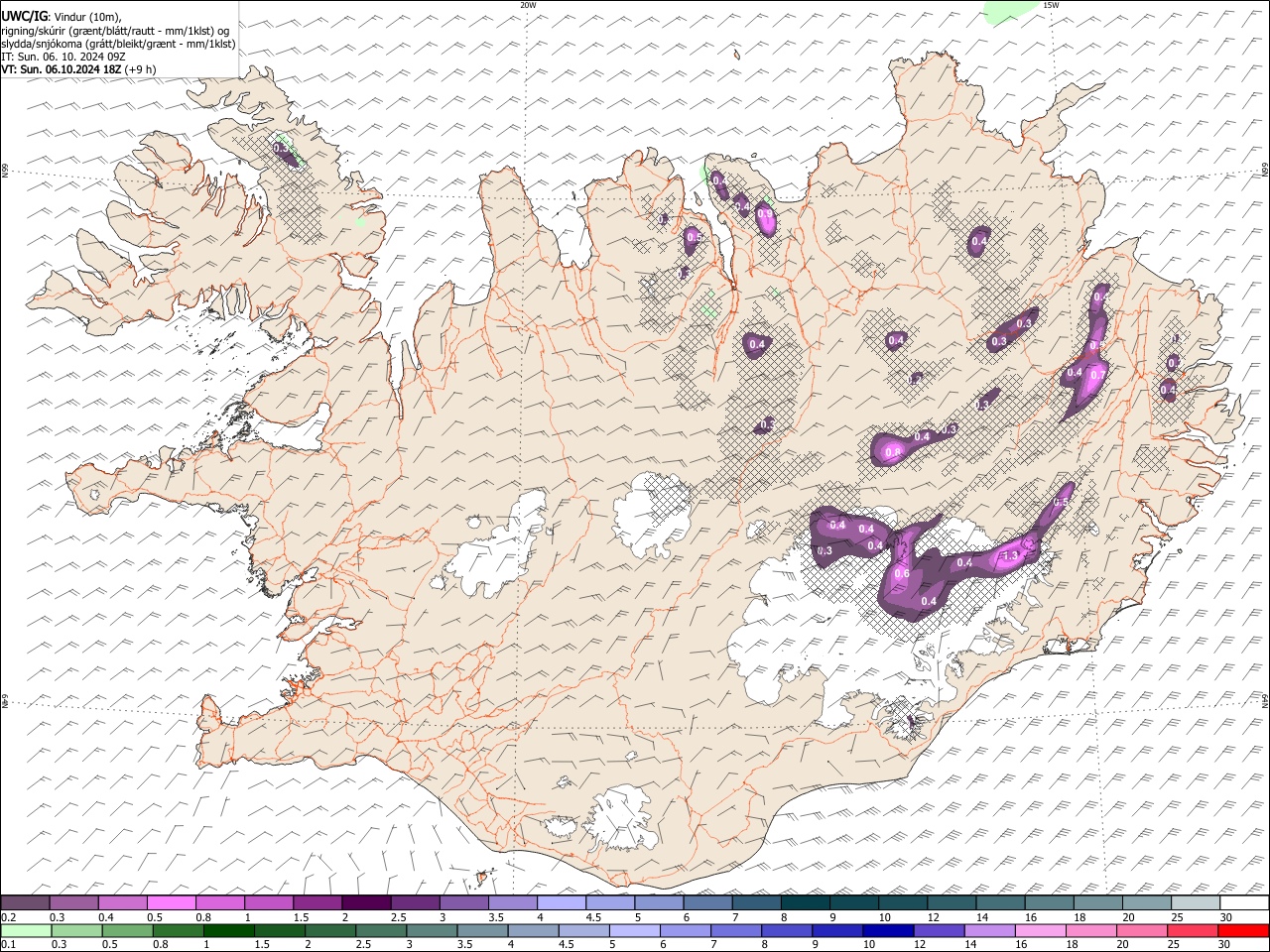The image size is (1270, 952).
Task: Click the 'UWC/IG: Vindur (10m)' title text
Action: coord(62,17)
